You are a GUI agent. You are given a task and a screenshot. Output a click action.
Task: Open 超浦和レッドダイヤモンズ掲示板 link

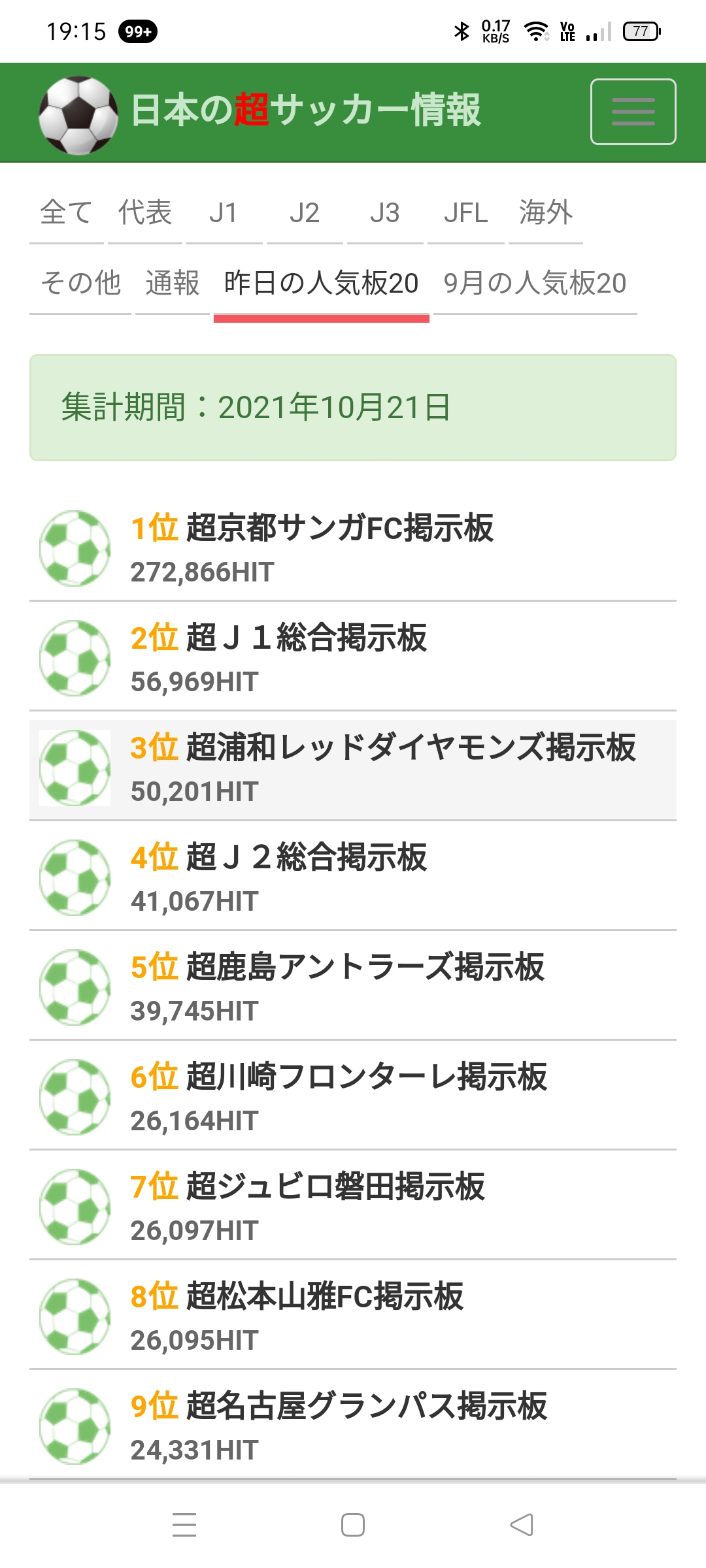pos(411,747)
